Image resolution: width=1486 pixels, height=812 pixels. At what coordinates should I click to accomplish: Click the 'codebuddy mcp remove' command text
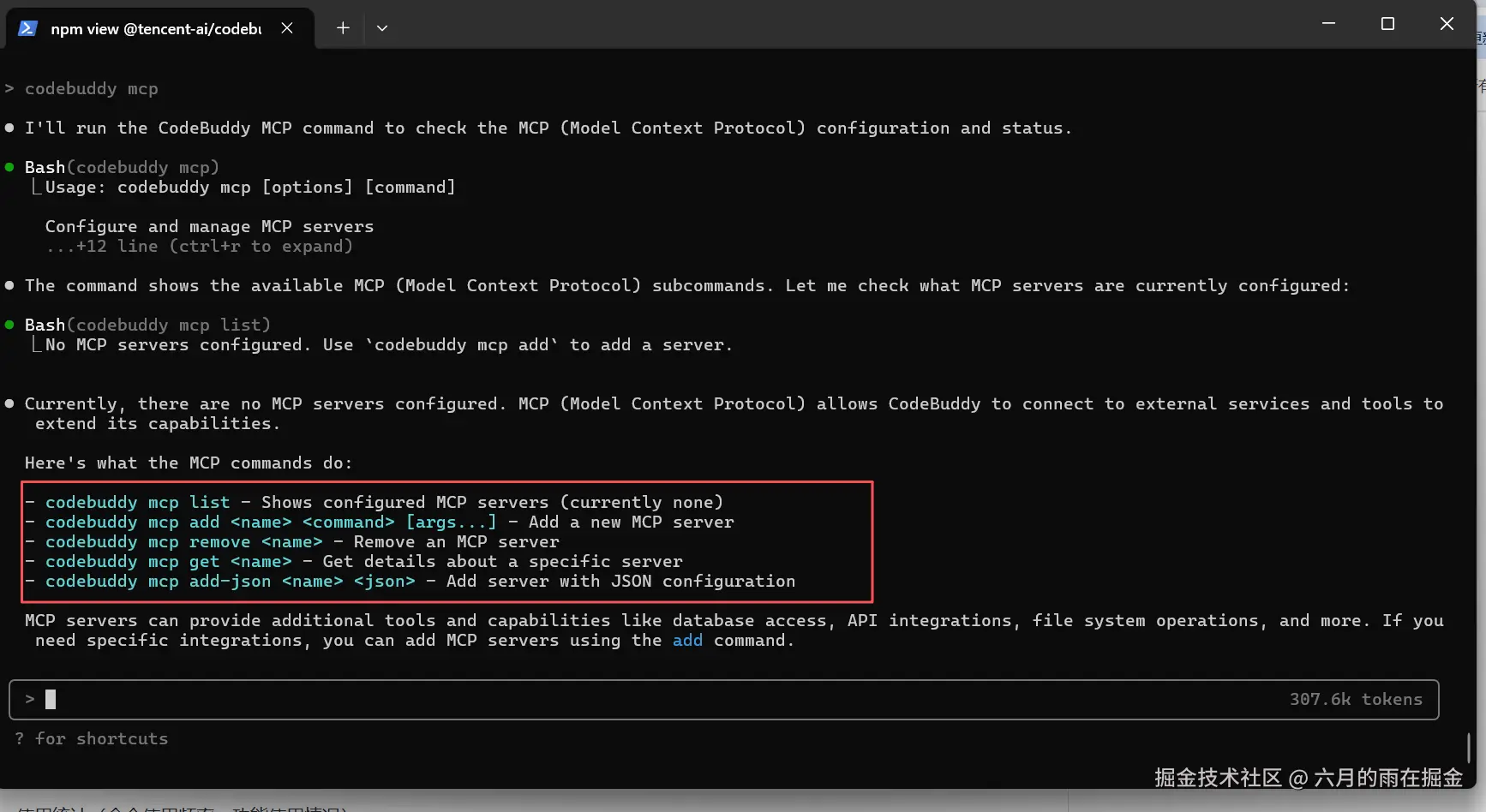(x=147, y=541)
